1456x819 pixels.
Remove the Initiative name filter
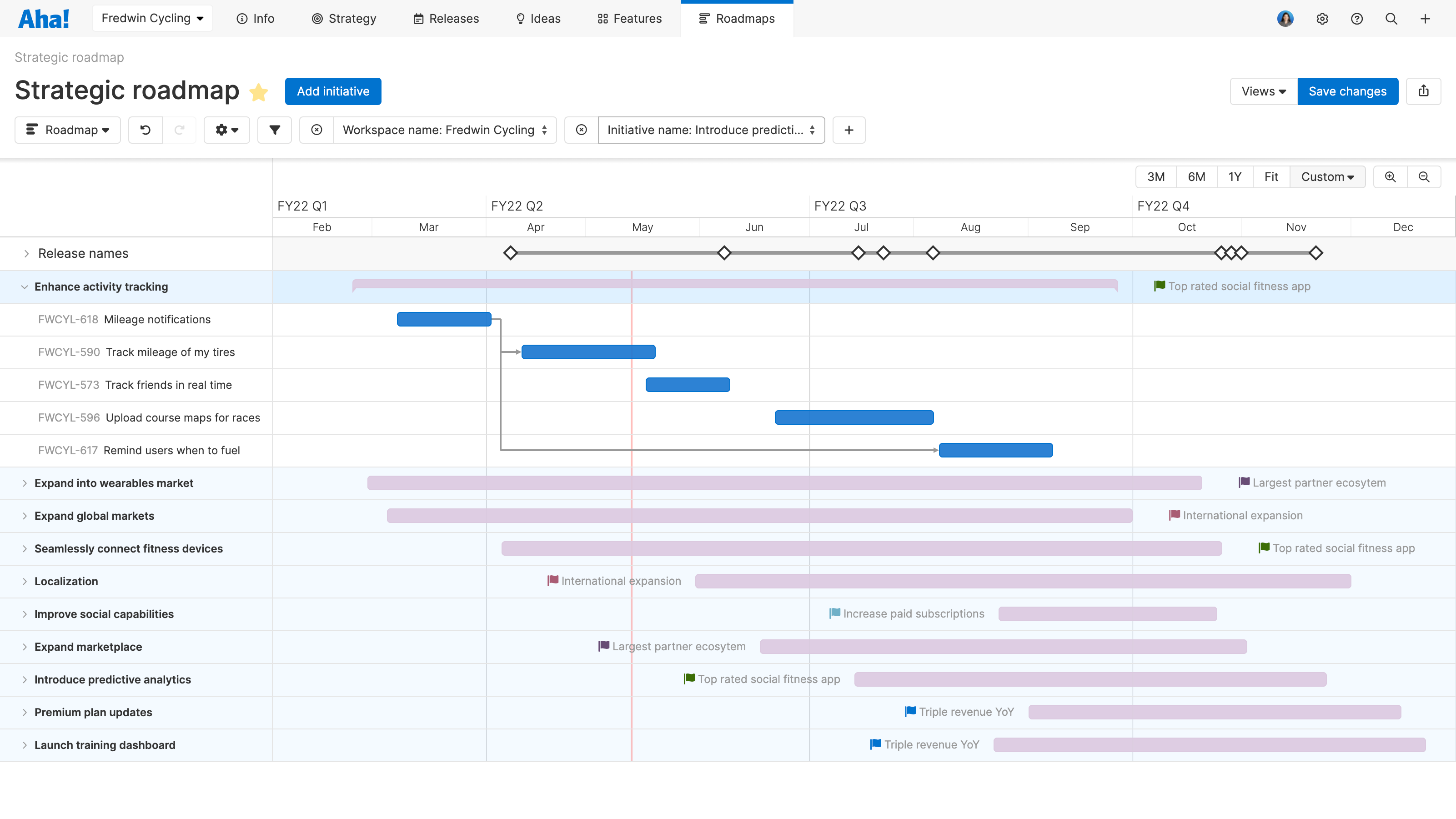pyautogui.click(x=581, y=130)
